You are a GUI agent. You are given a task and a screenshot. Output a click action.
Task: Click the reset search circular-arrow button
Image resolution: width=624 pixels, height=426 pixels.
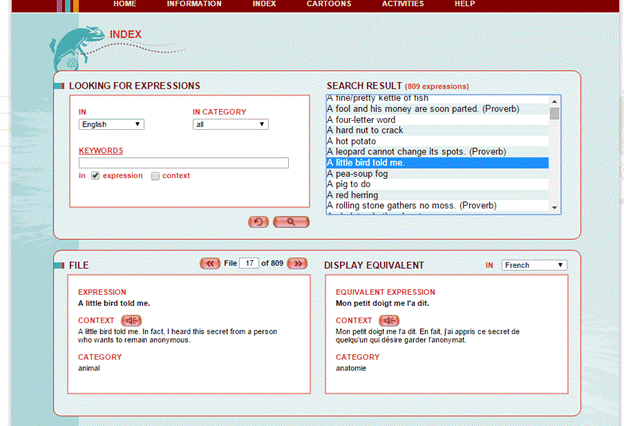pos(258,222)
